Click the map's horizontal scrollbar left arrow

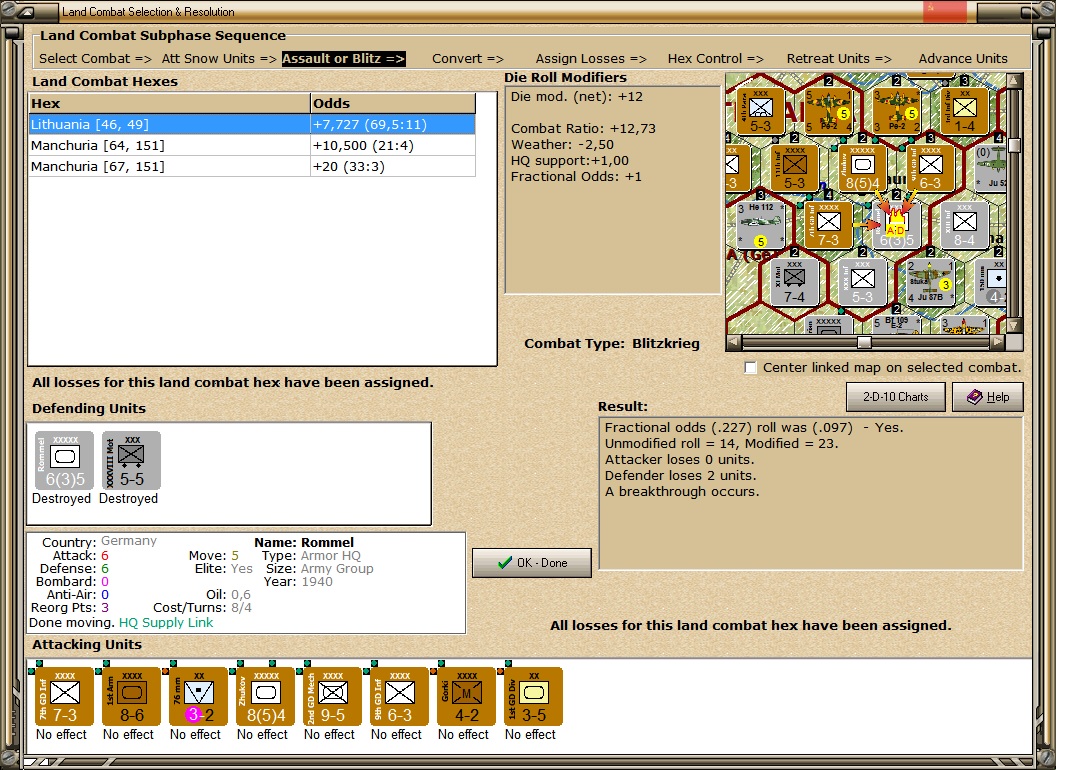(x=734, y=341)
